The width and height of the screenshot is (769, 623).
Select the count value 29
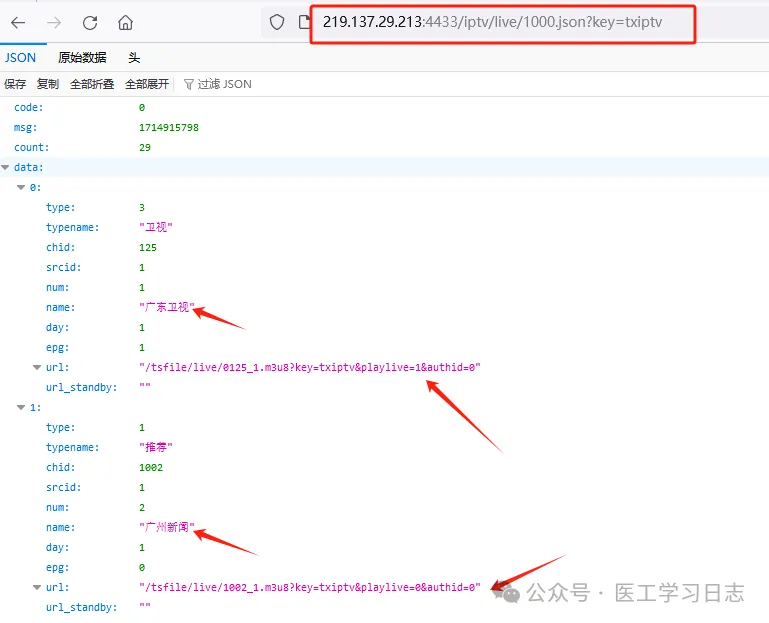coord(145,148)
